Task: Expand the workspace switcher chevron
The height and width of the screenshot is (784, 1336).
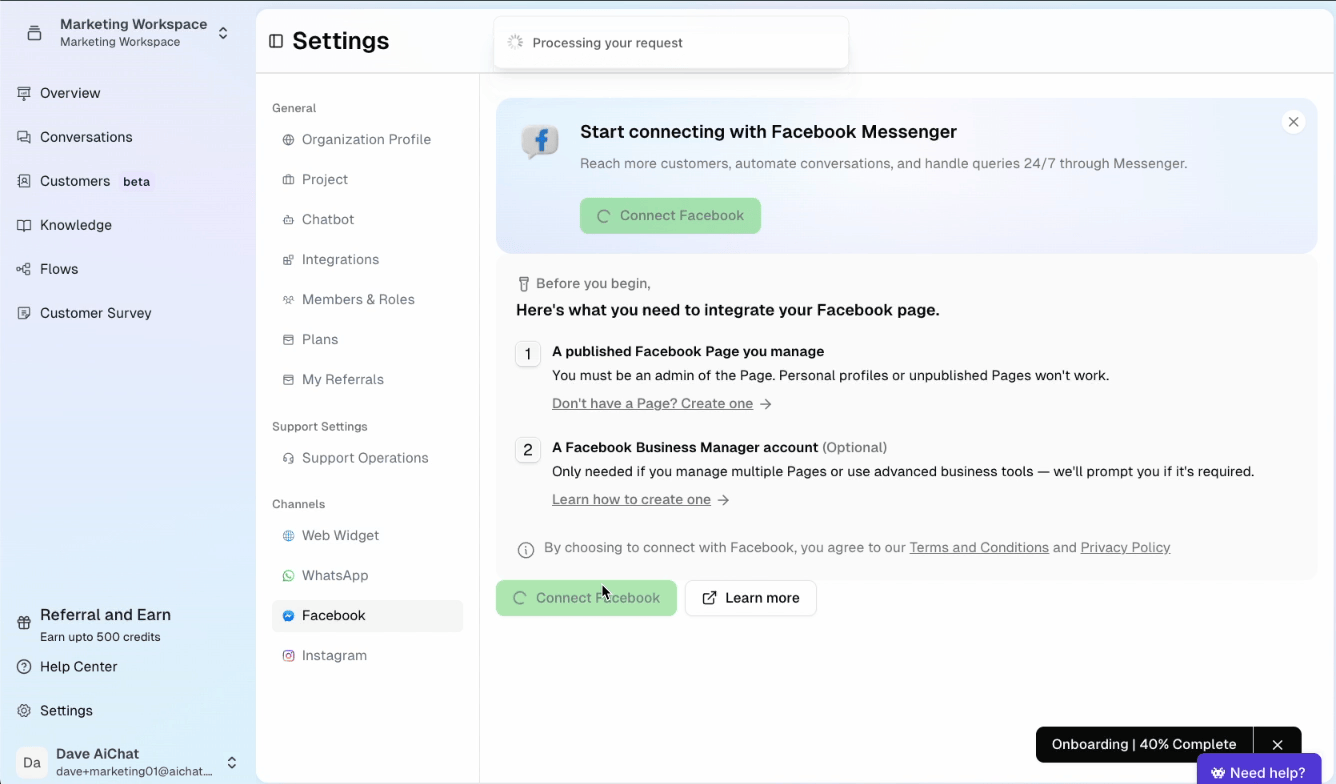Action: pos(221,31)
